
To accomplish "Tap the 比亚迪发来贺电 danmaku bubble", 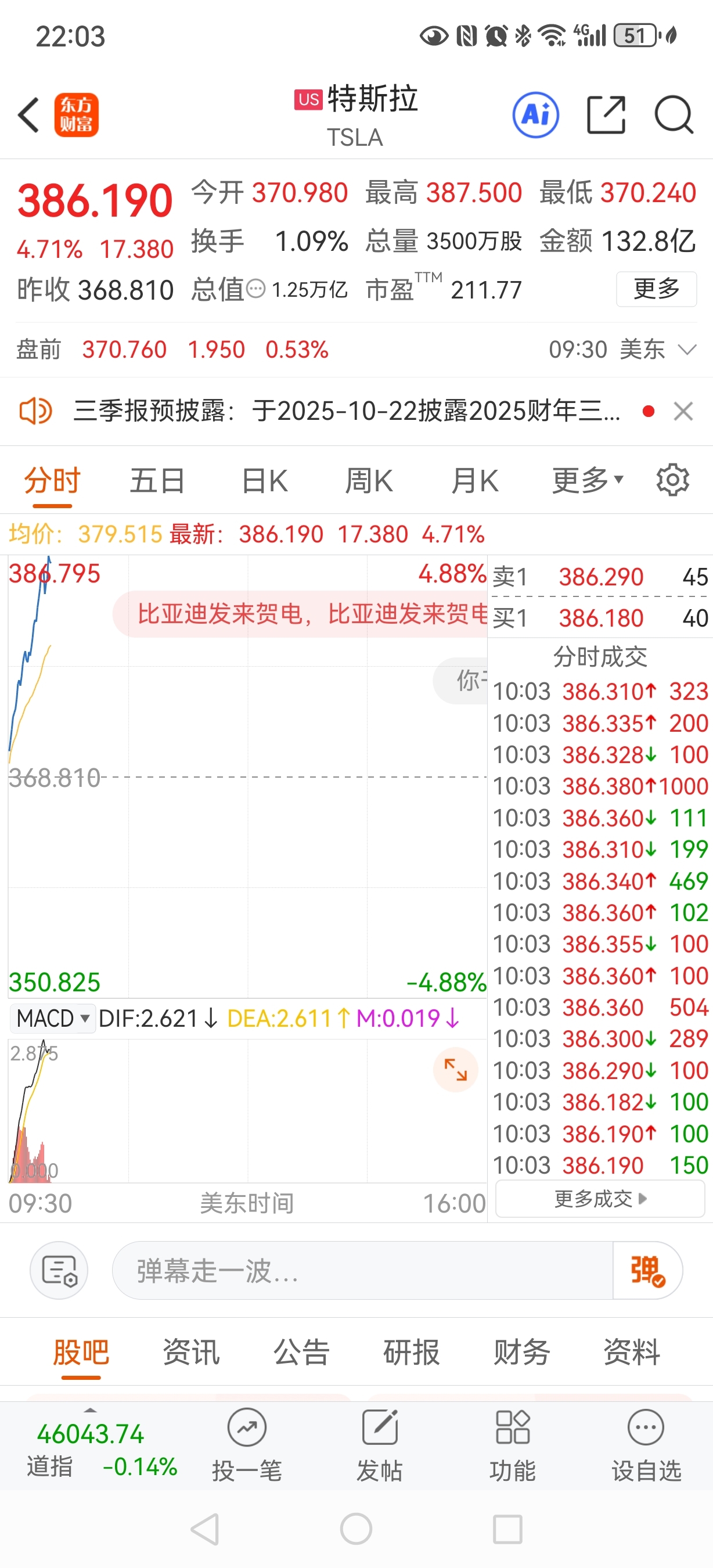I will pos(301,614).
